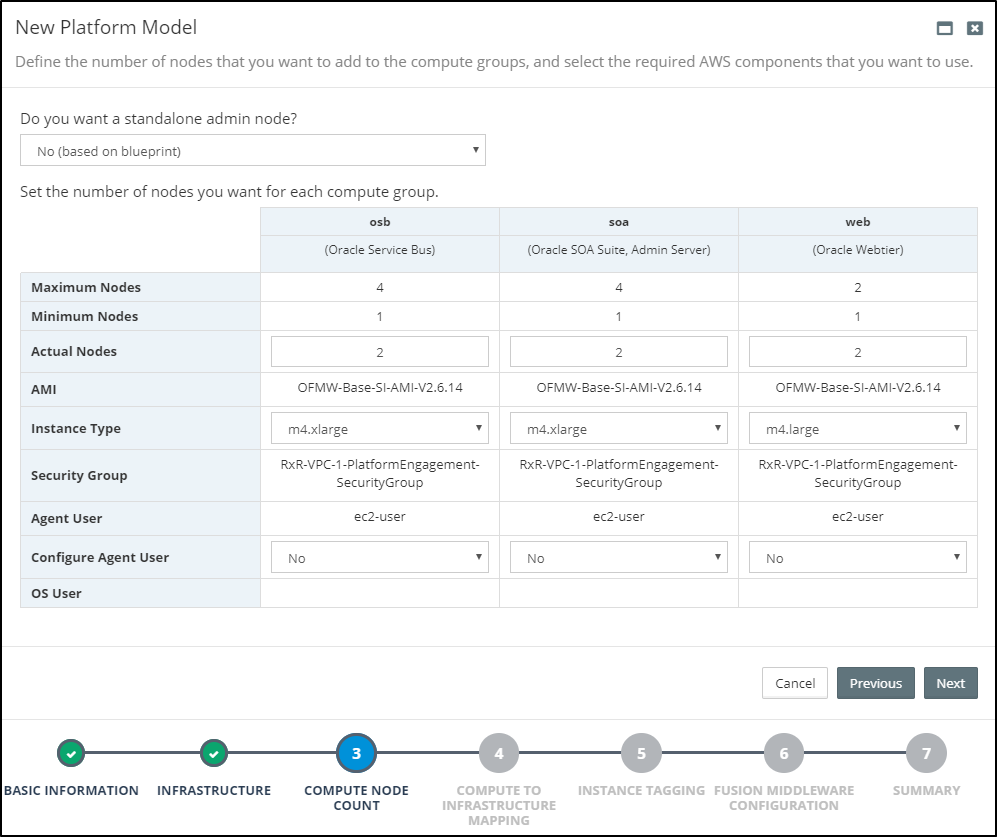Viewport: 997px width, 837px height.
Task: Jump to step 5 Instance Tagging
Action: pyautogui.click(x=641, y=754)
